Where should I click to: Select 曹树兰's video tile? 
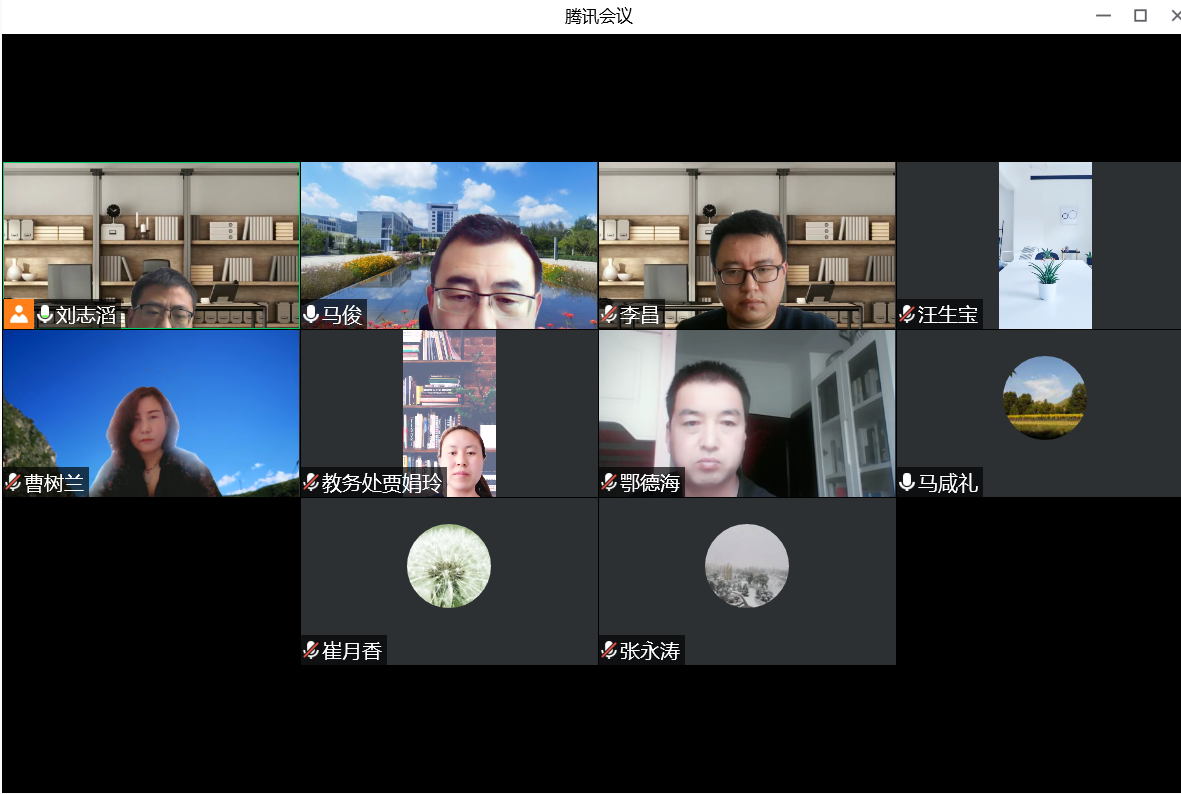151,414
